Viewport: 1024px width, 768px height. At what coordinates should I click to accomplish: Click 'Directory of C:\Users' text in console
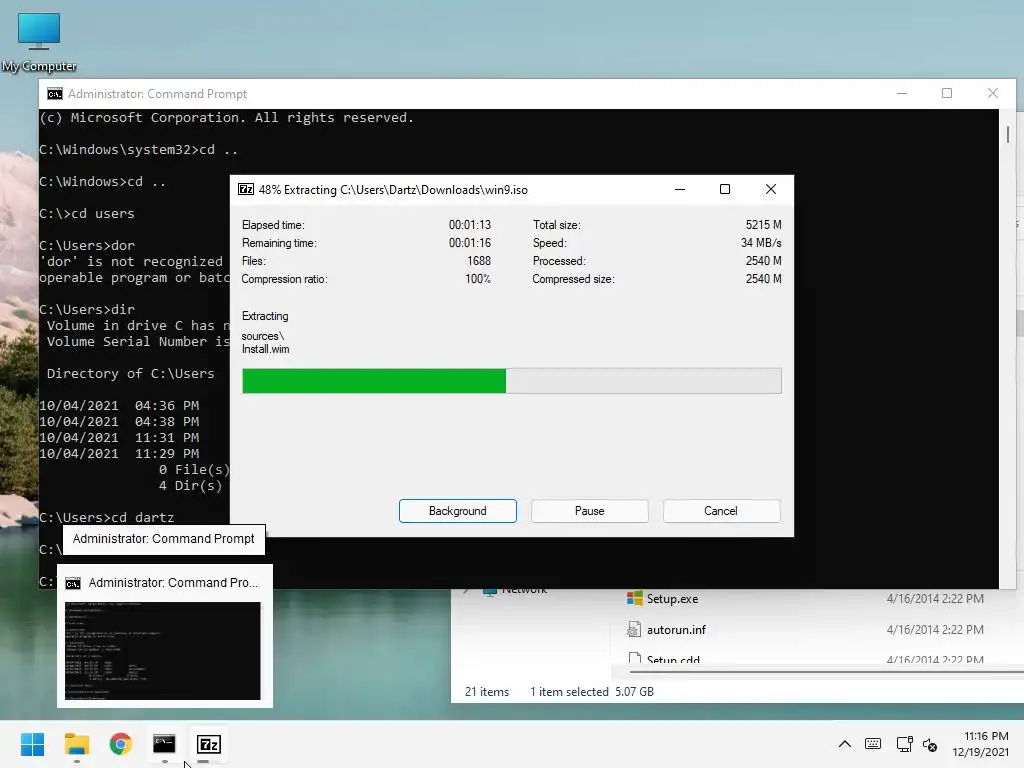pos(130,374)
